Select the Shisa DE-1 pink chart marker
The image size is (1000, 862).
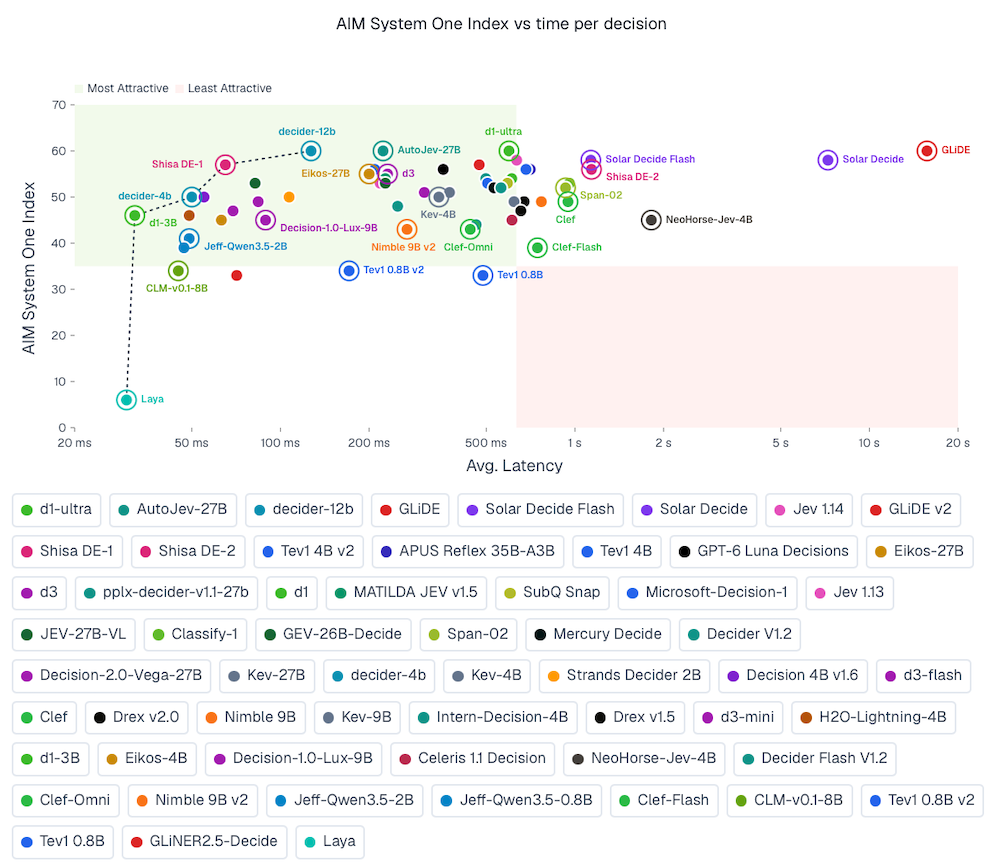[x=224, y=164]
